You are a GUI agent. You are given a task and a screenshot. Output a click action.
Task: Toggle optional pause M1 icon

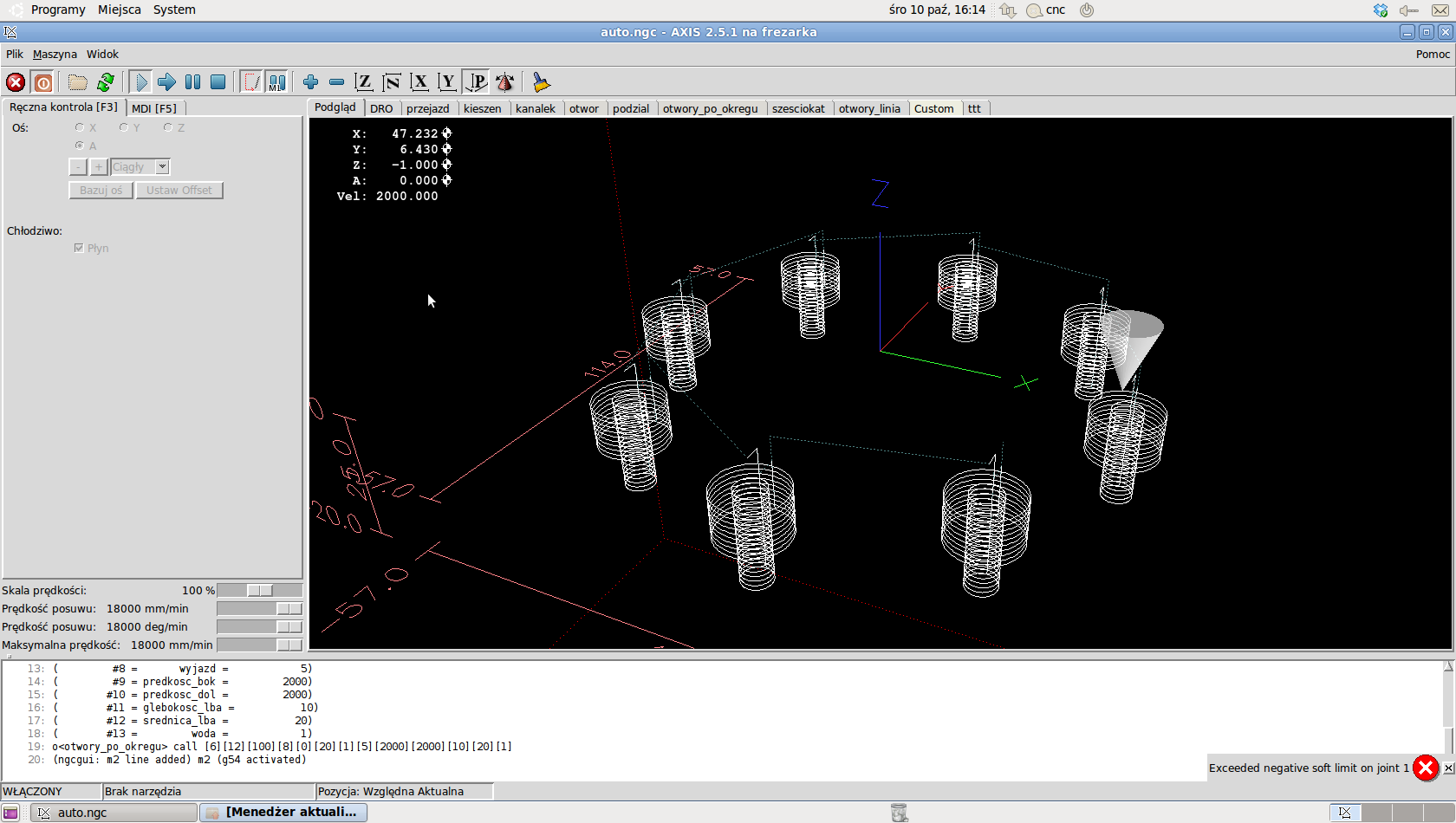click(276, 82)
